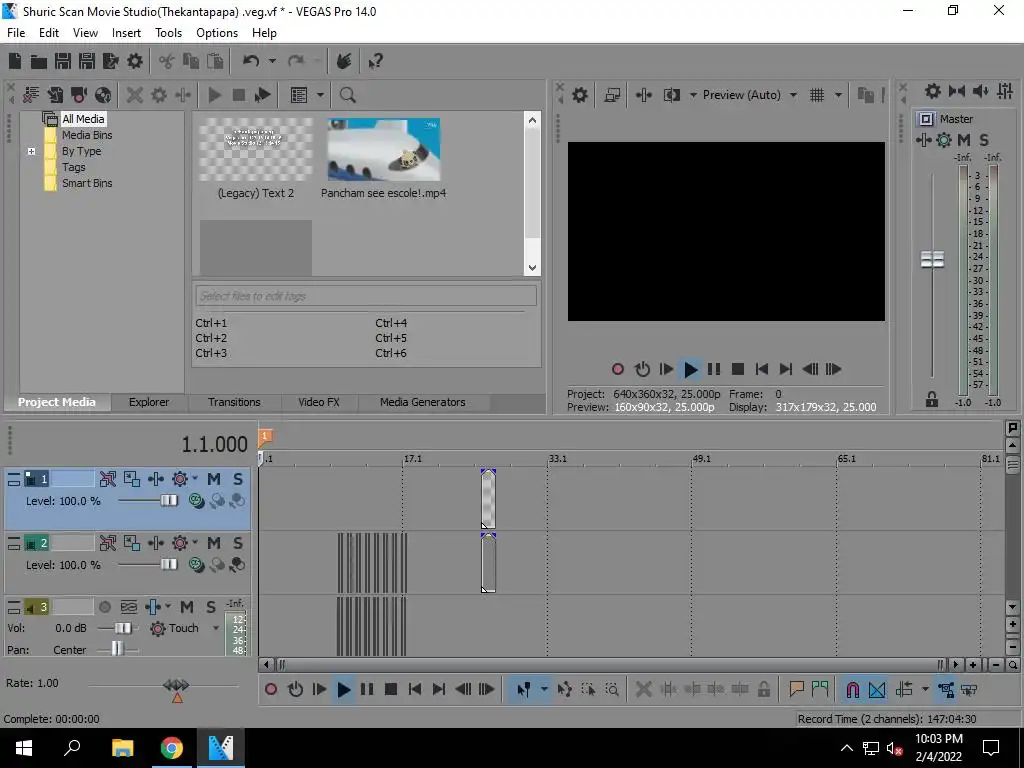Stop playback in the Video Preview transport
Screen dimensions: 1024x768
pos(738,370)
